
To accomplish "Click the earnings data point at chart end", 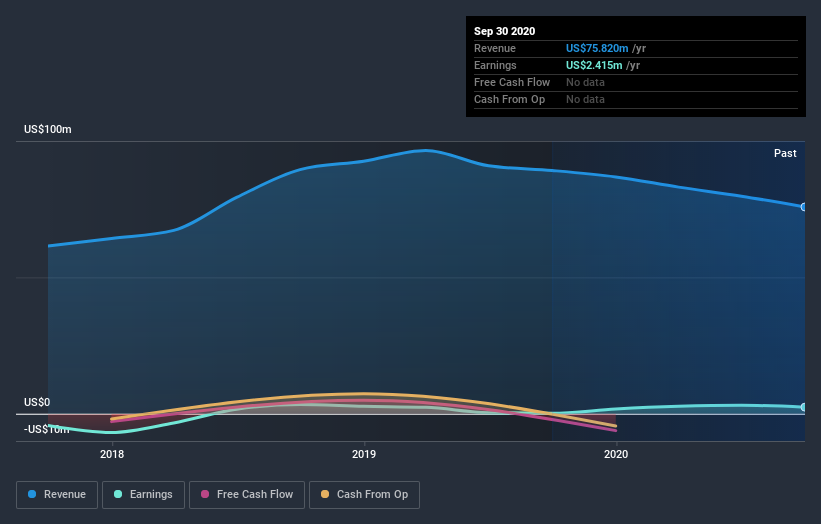I will pyautogui.click(x=804, y=407).
